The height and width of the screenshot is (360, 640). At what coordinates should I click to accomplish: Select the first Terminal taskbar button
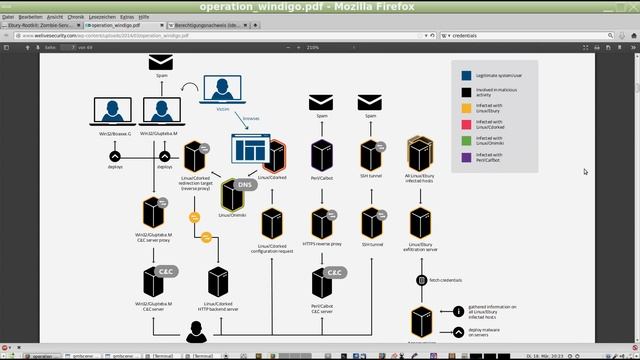tap(161, 356)
